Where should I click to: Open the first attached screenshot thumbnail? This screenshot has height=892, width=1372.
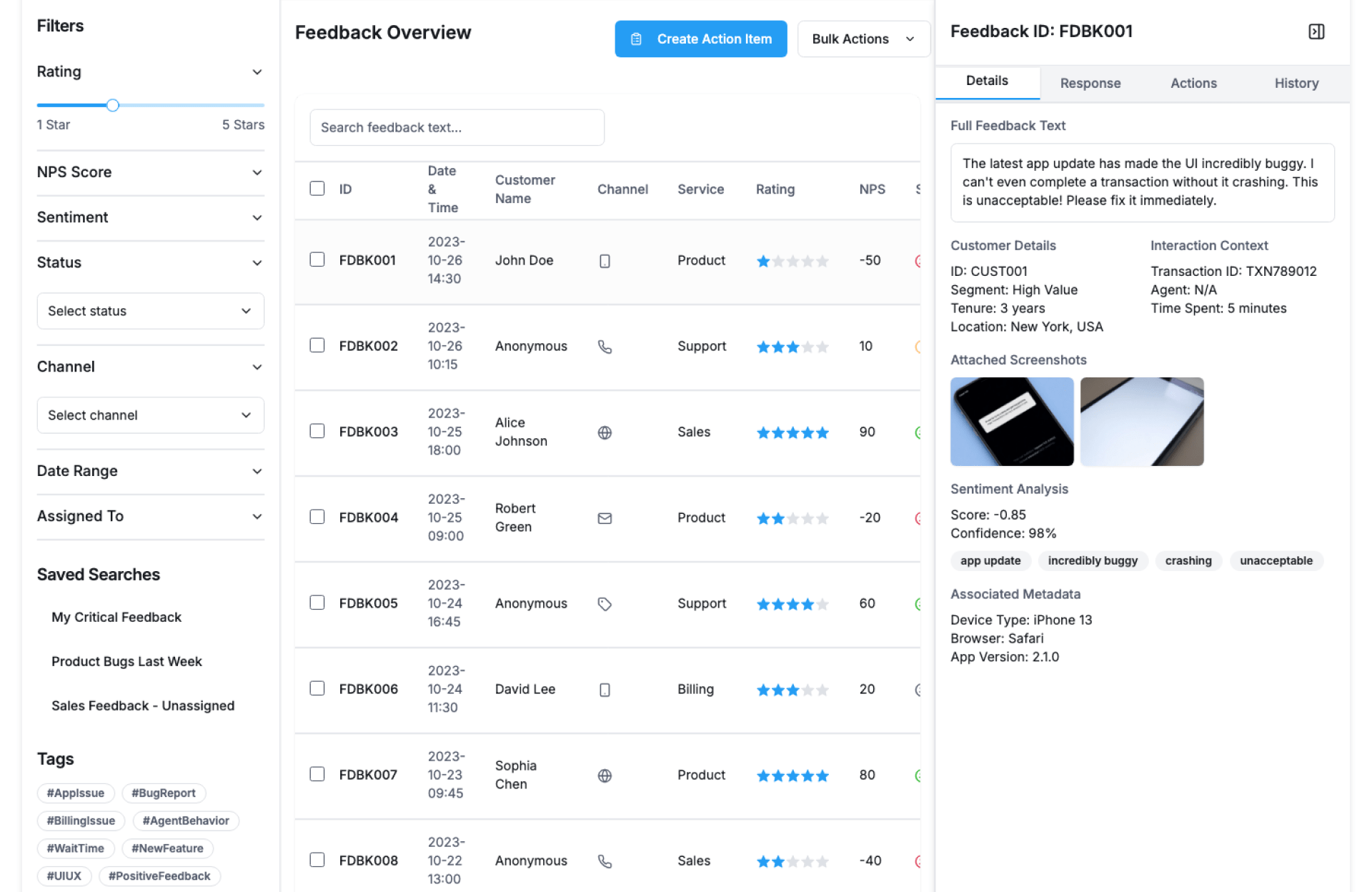coord(1011,422)
